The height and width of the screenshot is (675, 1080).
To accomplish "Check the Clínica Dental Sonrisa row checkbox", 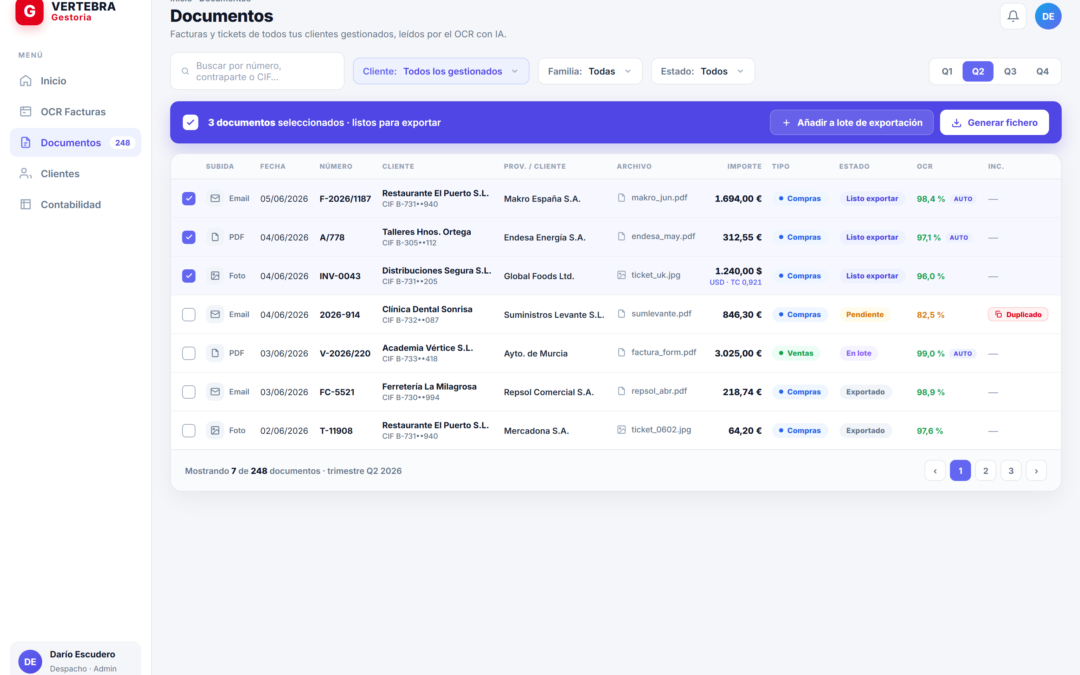I will pos(189,314).
